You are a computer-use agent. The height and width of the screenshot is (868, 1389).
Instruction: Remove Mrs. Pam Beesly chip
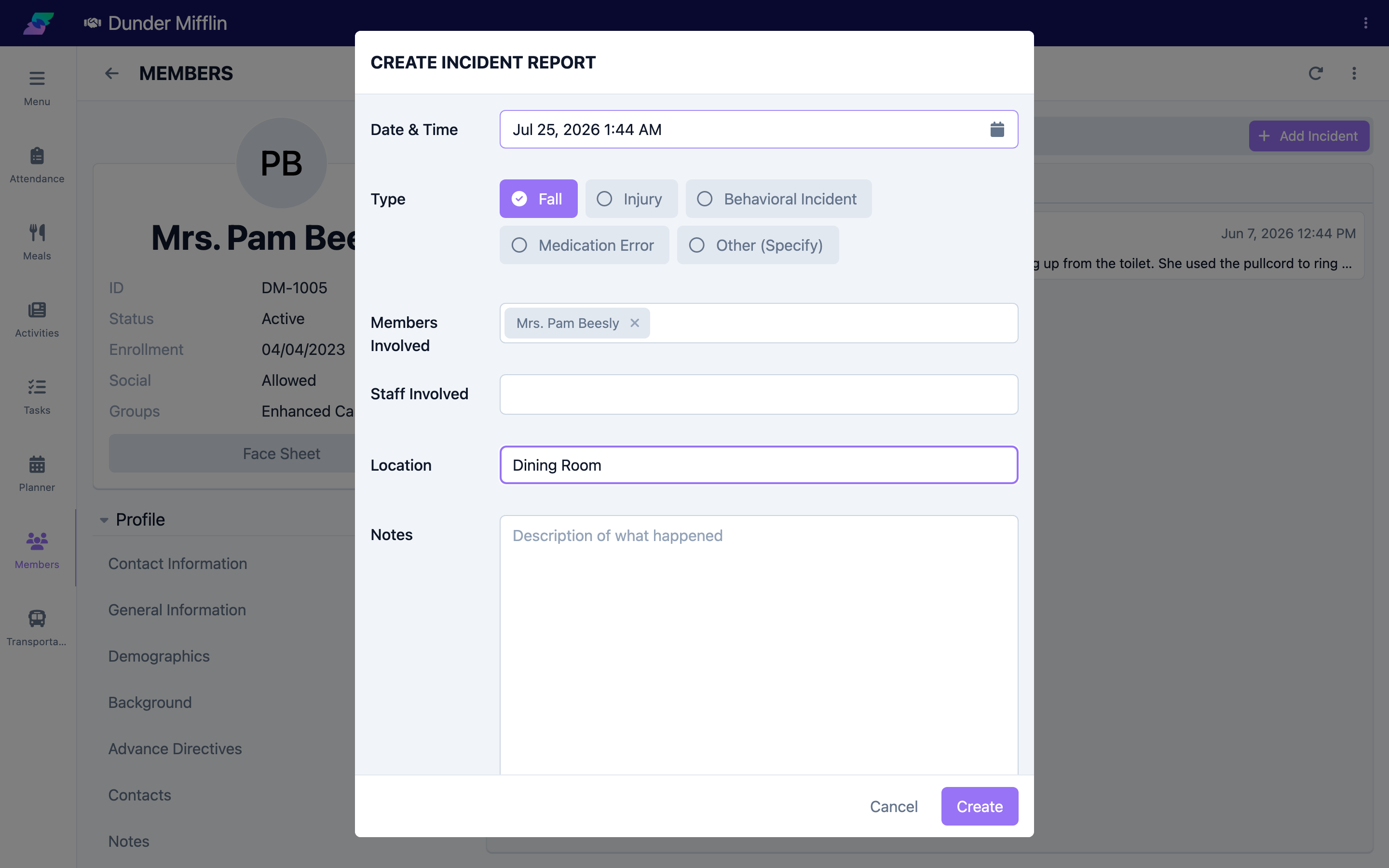pos(634,323)
